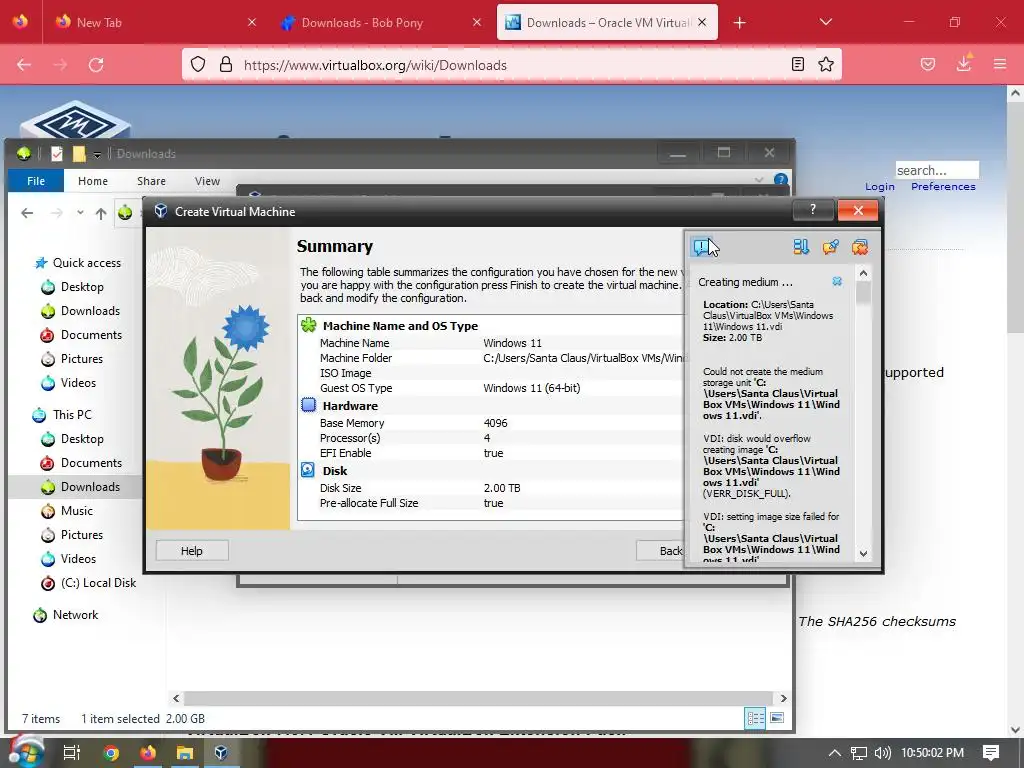Click the virtualbox.org URL address field
The height and width of the screenshot is (768, 1024).
[512, 65]
